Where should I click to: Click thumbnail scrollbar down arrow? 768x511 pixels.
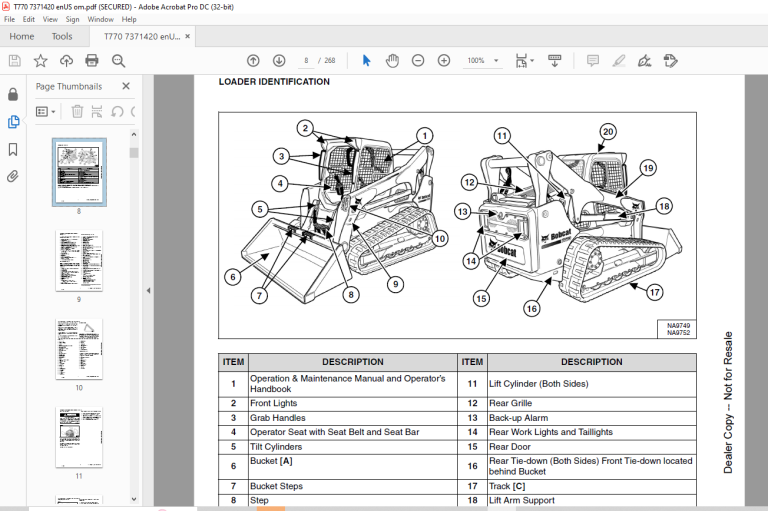[134, 499]
